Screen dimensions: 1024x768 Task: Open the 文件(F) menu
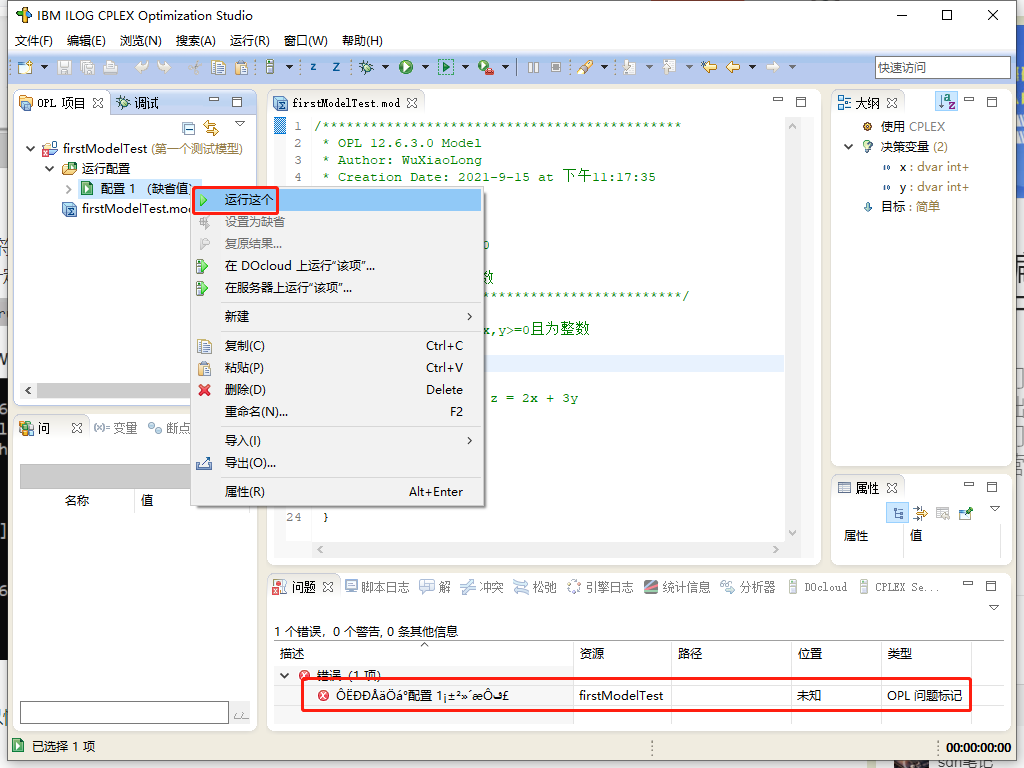(33, 40)
